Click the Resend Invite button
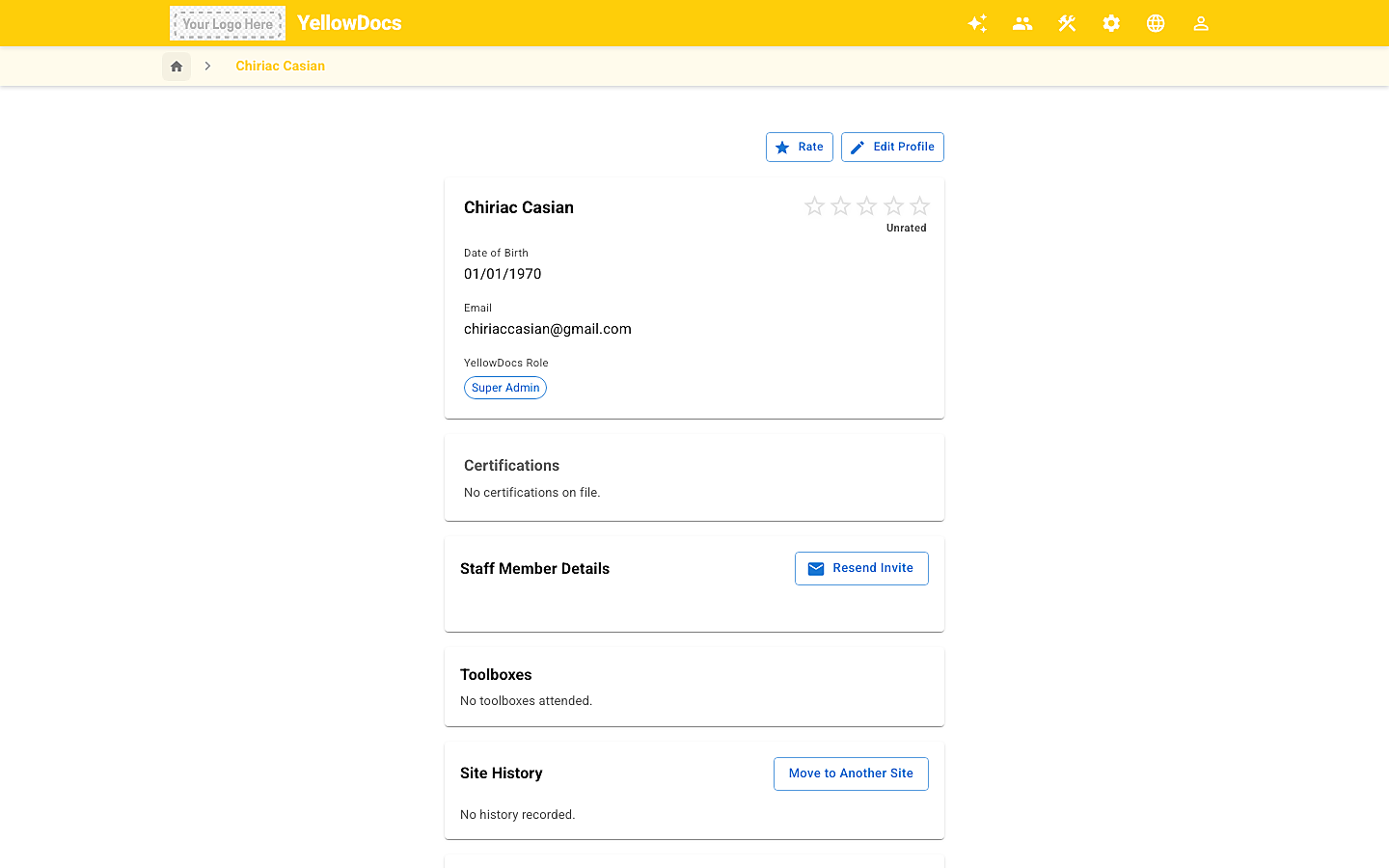This screenshot has width=1389, height=868. pos(861,568)
